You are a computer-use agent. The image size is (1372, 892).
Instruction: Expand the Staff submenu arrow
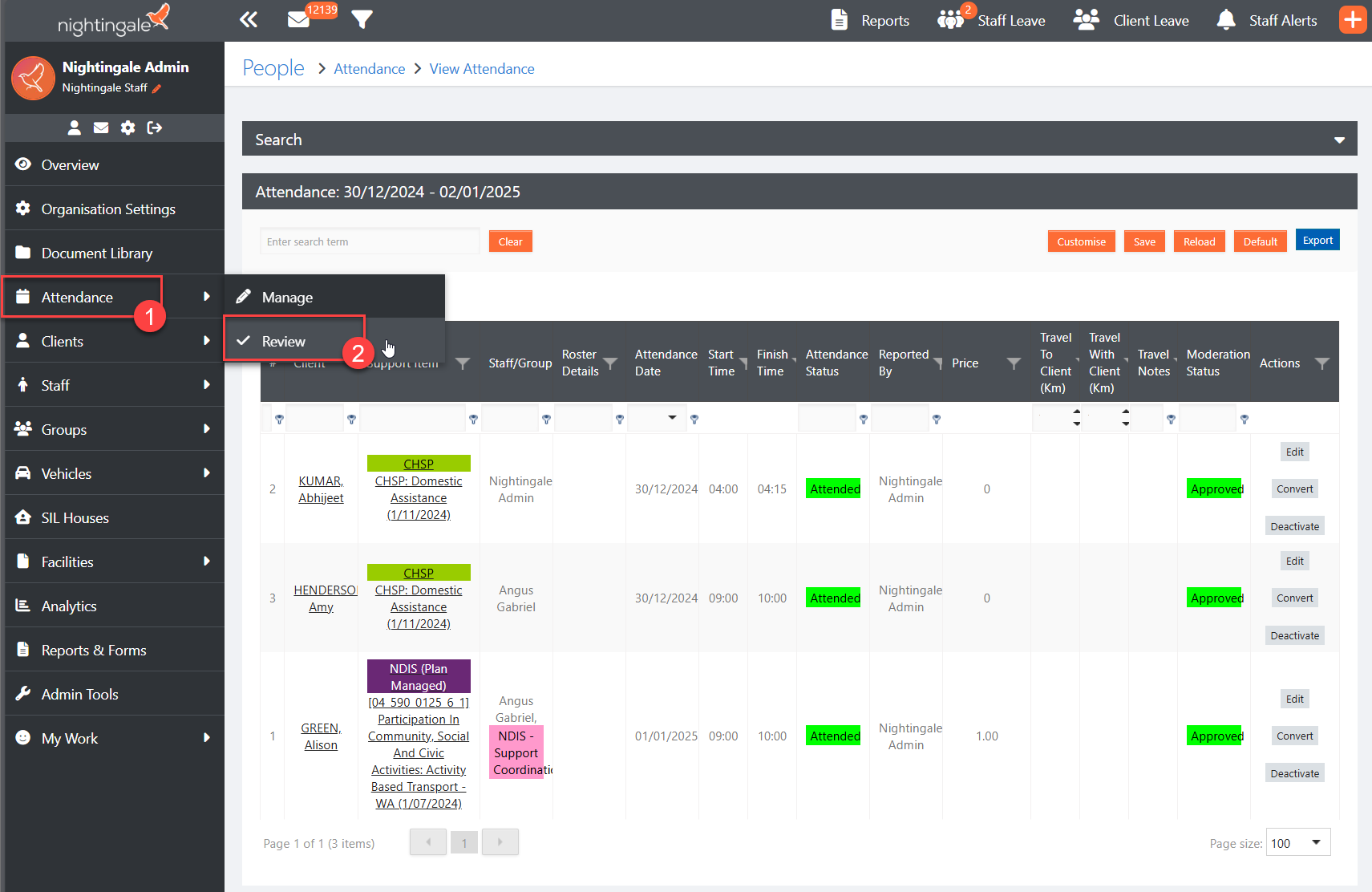coord(207,385)
